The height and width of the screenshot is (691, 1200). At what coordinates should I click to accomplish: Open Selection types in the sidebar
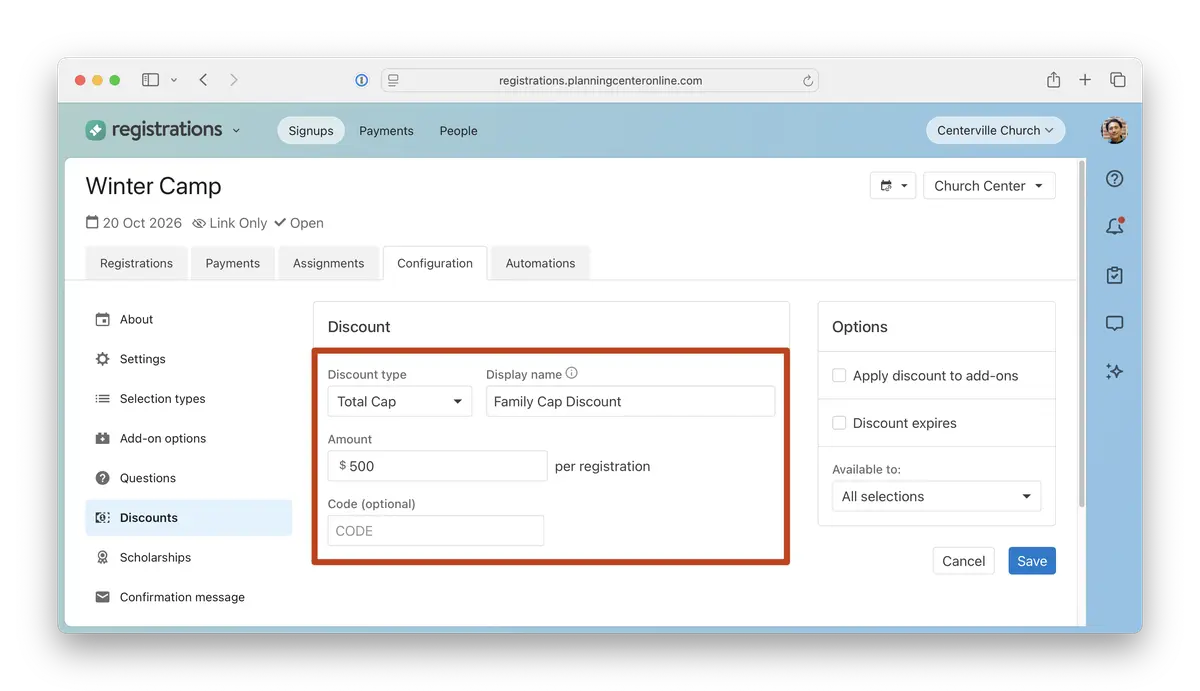click(x=188, y=398)
